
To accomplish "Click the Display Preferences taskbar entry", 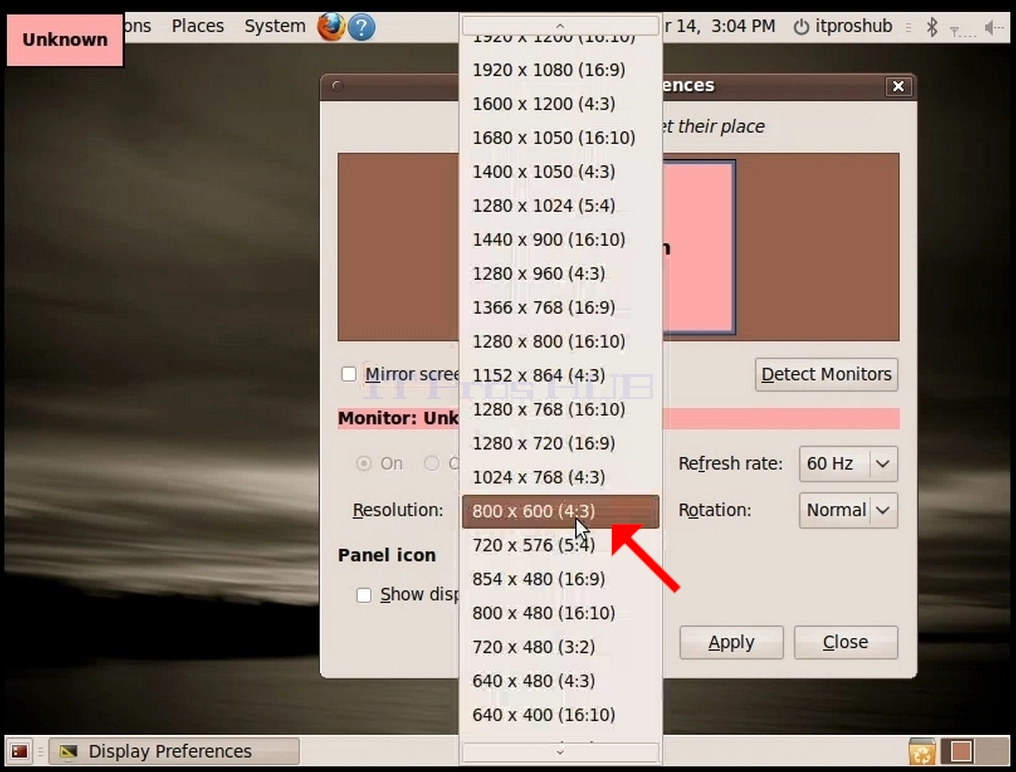I will click(x=174, y=751).
